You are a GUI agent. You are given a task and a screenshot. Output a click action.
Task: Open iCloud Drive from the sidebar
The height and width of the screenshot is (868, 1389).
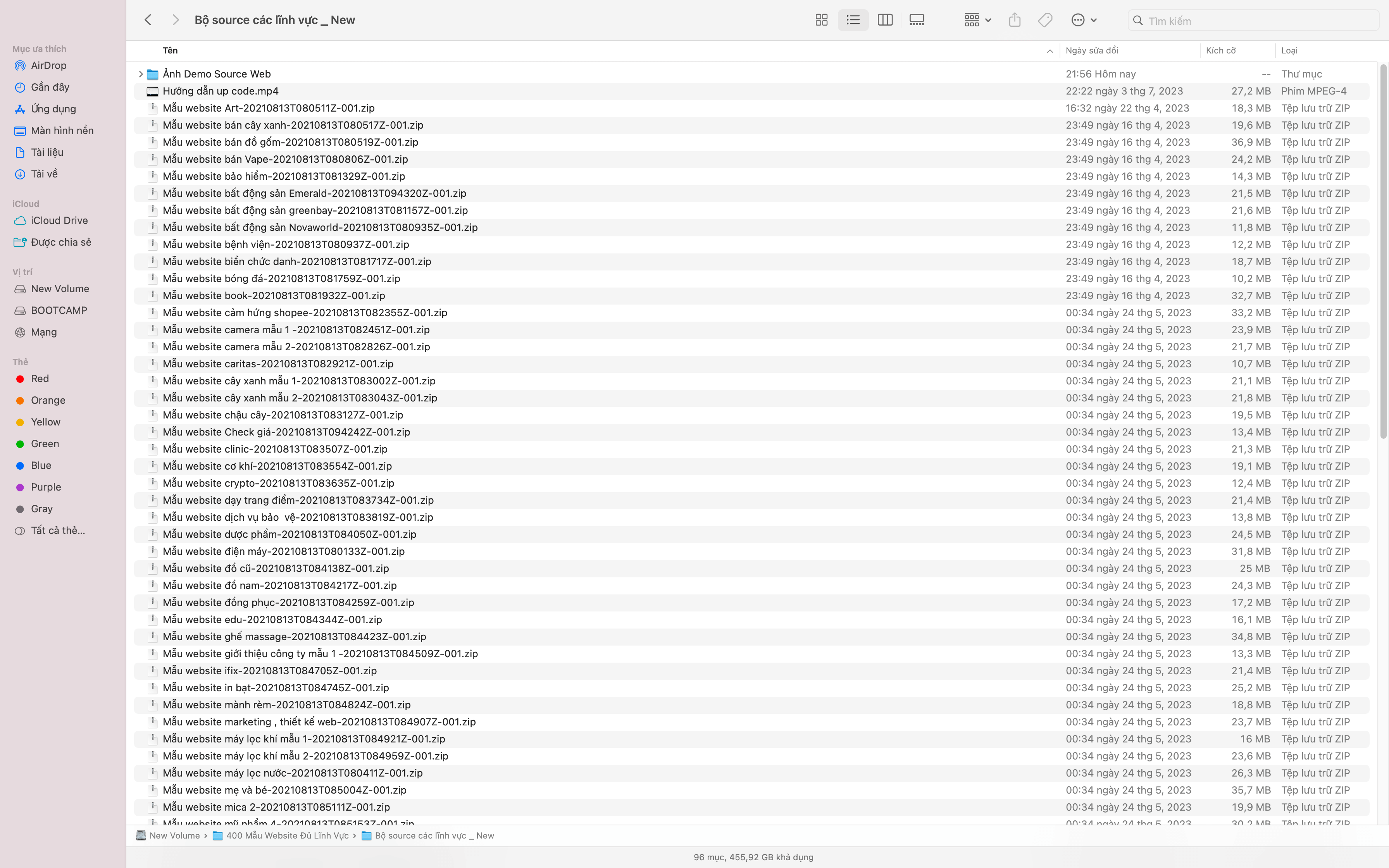60,220
